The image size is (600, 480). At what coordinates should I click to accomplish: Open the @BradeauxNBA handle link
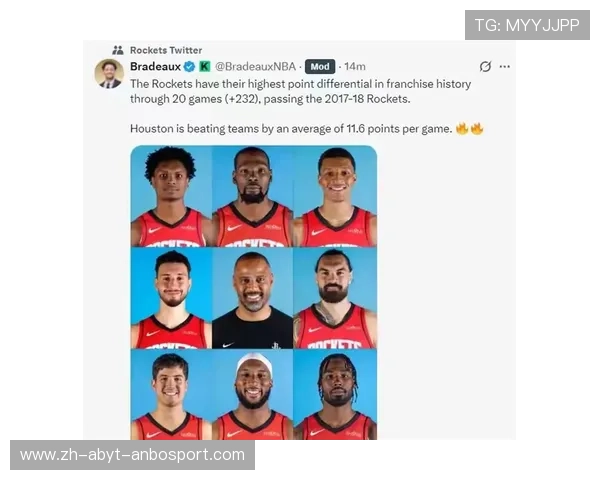(x=255, y=67)
